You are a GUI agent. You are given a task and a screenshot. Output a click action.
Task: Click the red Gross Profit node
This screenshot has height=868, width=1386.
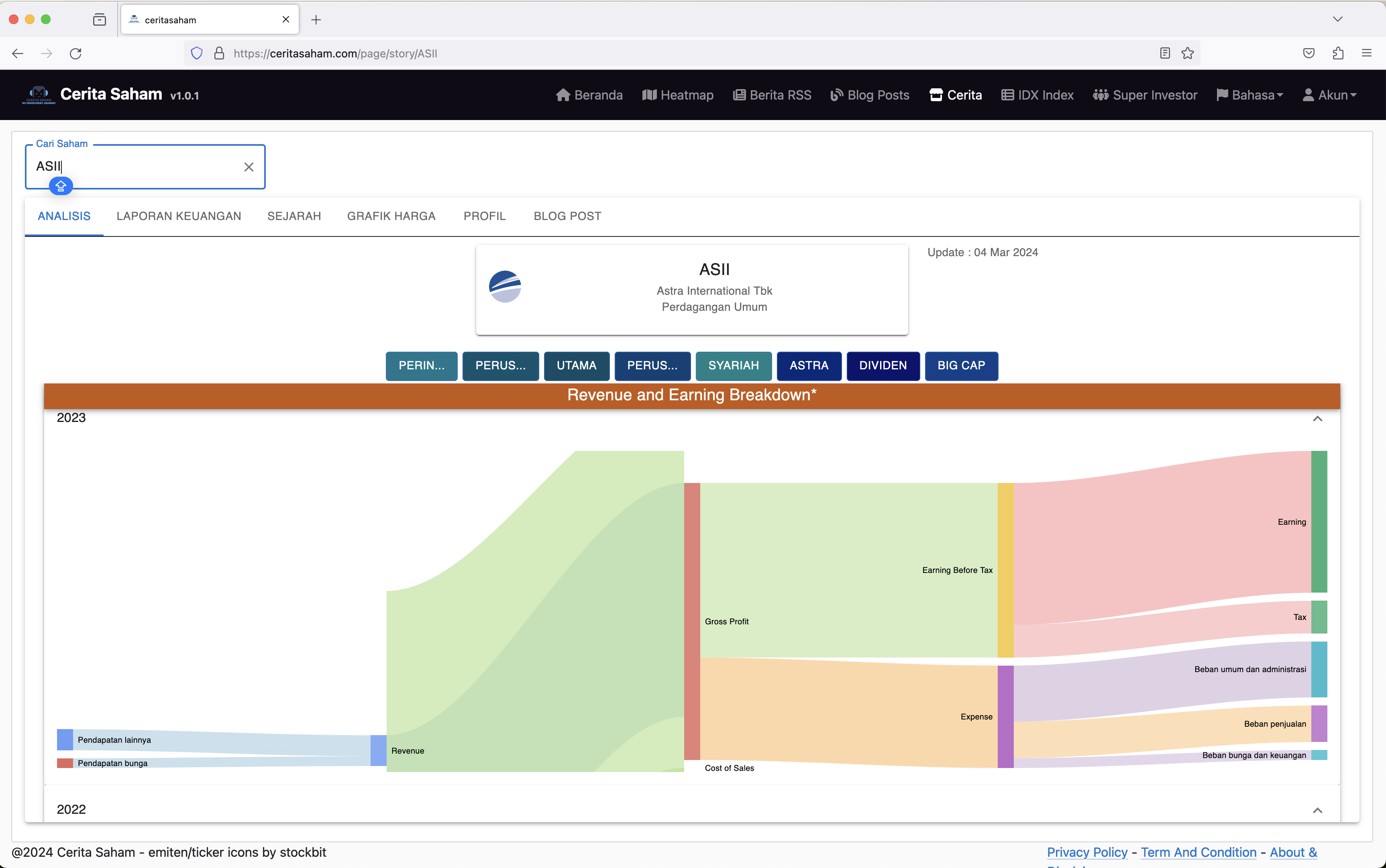point(692,621)
